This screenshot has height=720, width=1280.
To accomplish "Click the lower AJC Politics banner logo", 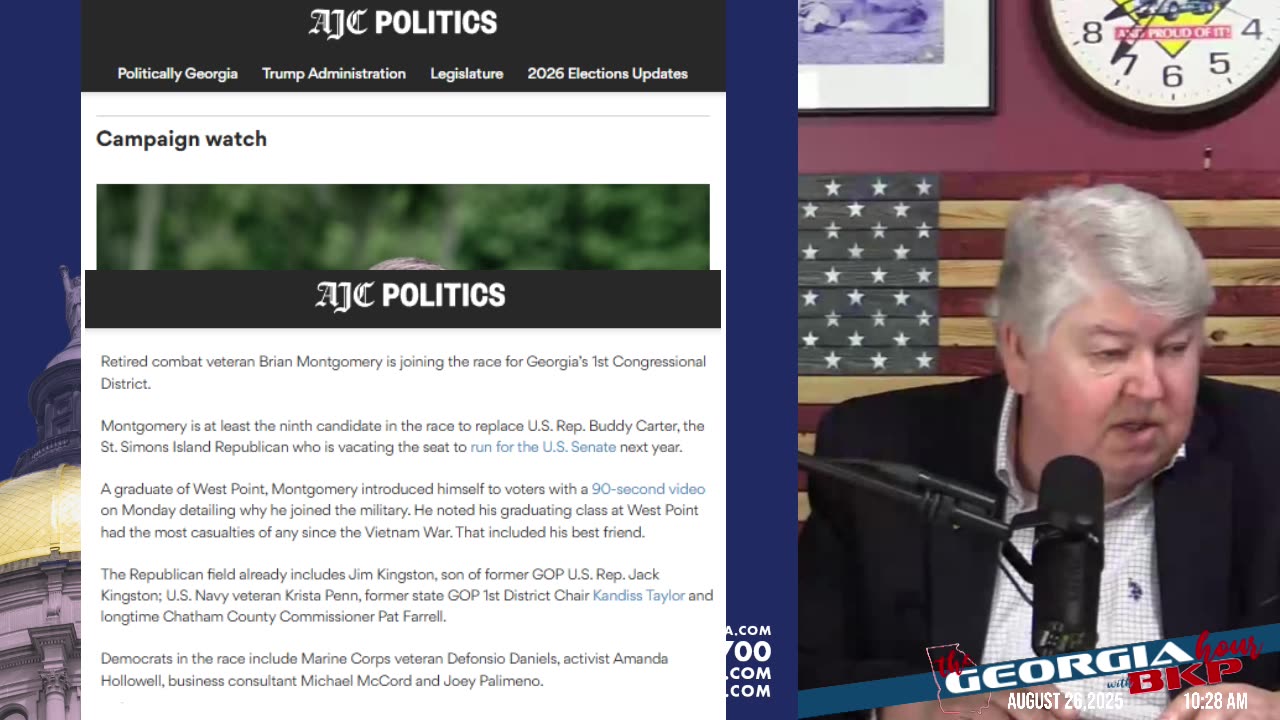I will click(410, 295).
